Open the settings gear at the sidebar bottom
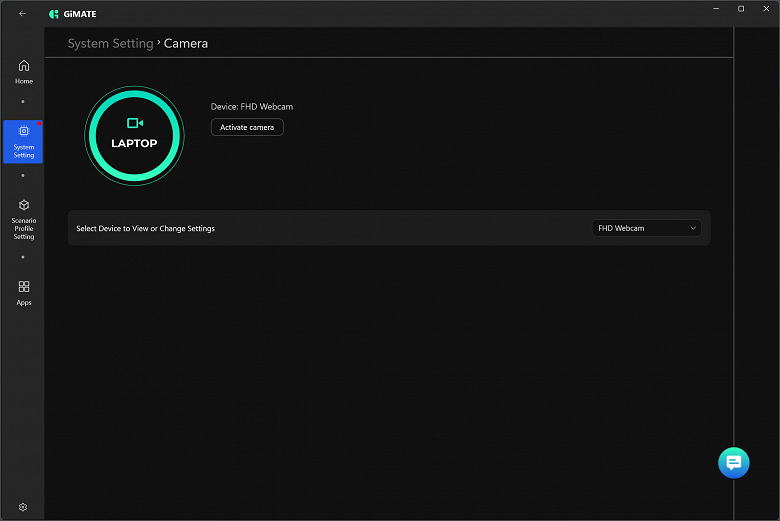780x521 pixels. click(x=23, y=507)
